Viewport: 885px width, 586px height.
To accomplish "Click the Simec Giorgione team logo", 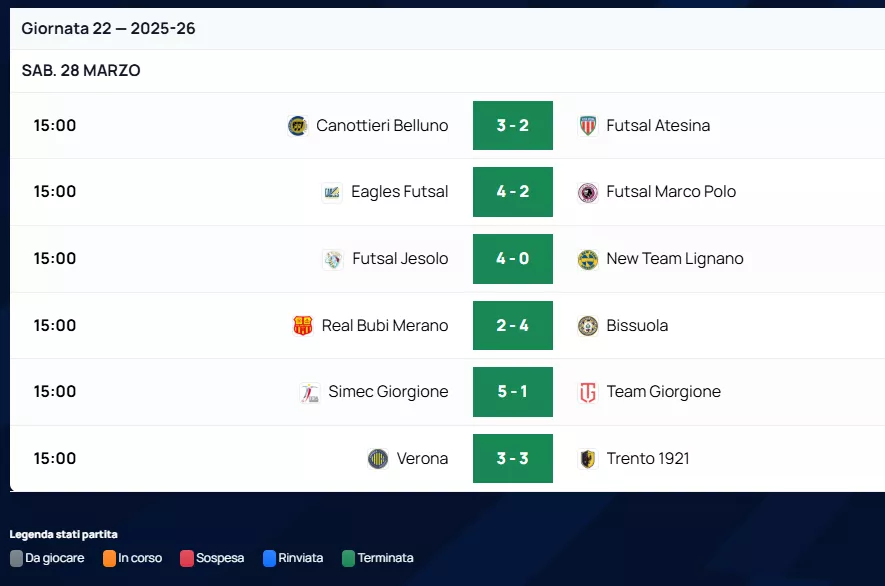I will pyautogui.click(x=309, y=392).
